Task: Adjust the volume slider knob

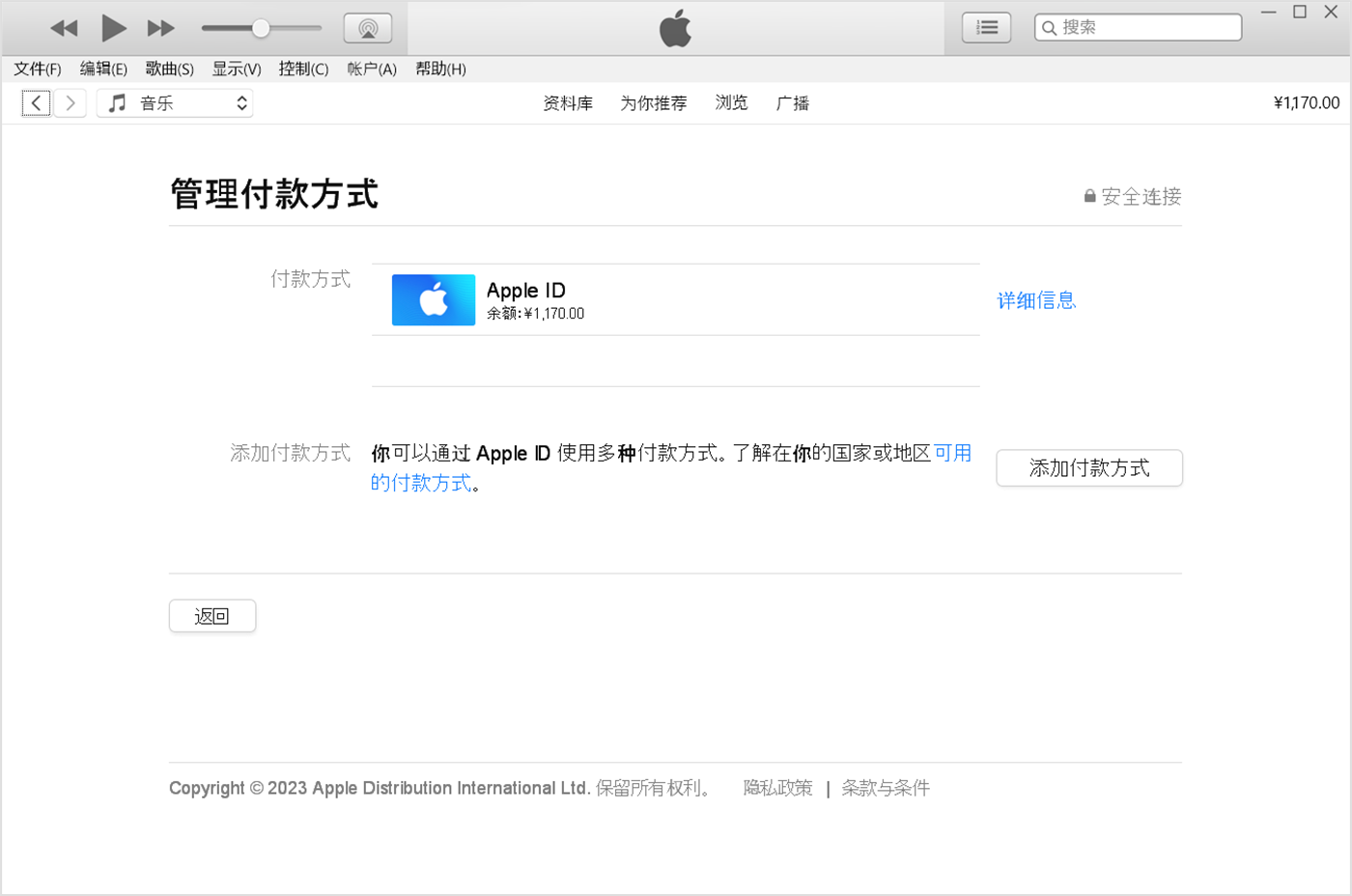Action: [261, 28]
